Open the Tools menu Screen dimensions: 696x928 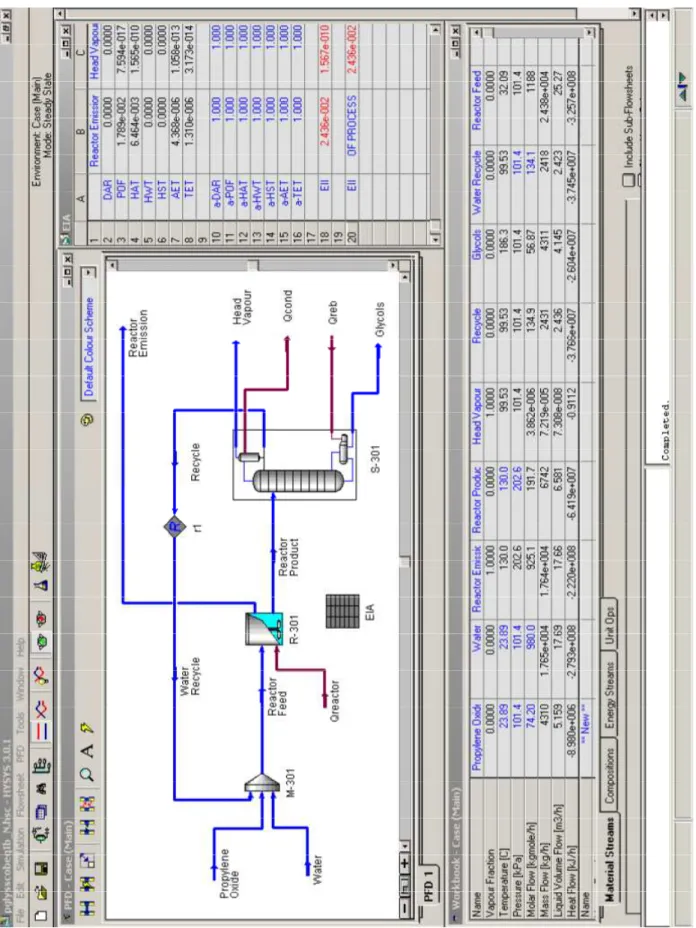(x=20, y=721)
